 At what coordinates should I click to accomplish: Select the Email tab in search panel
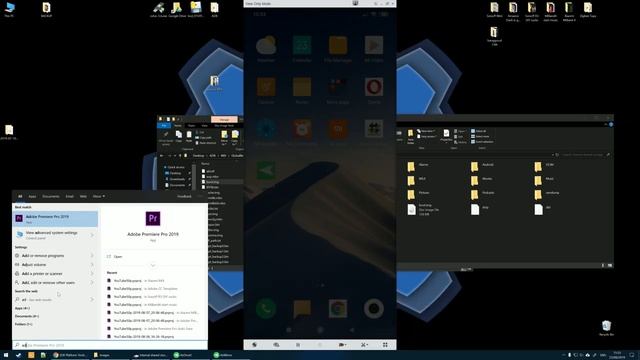(70, 196)
